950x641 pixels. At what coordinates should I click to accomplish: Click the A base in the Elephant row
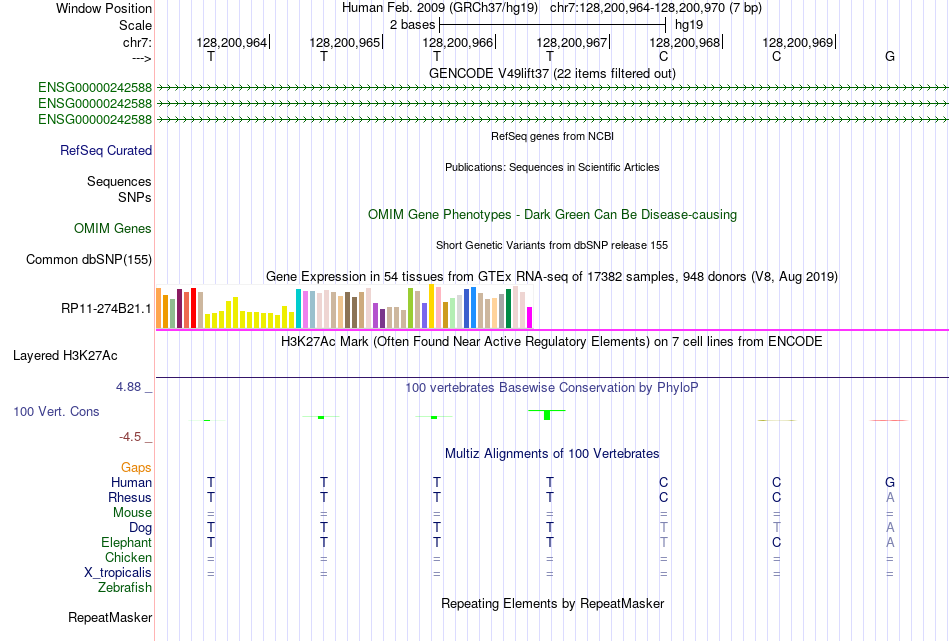coord(889,542)
